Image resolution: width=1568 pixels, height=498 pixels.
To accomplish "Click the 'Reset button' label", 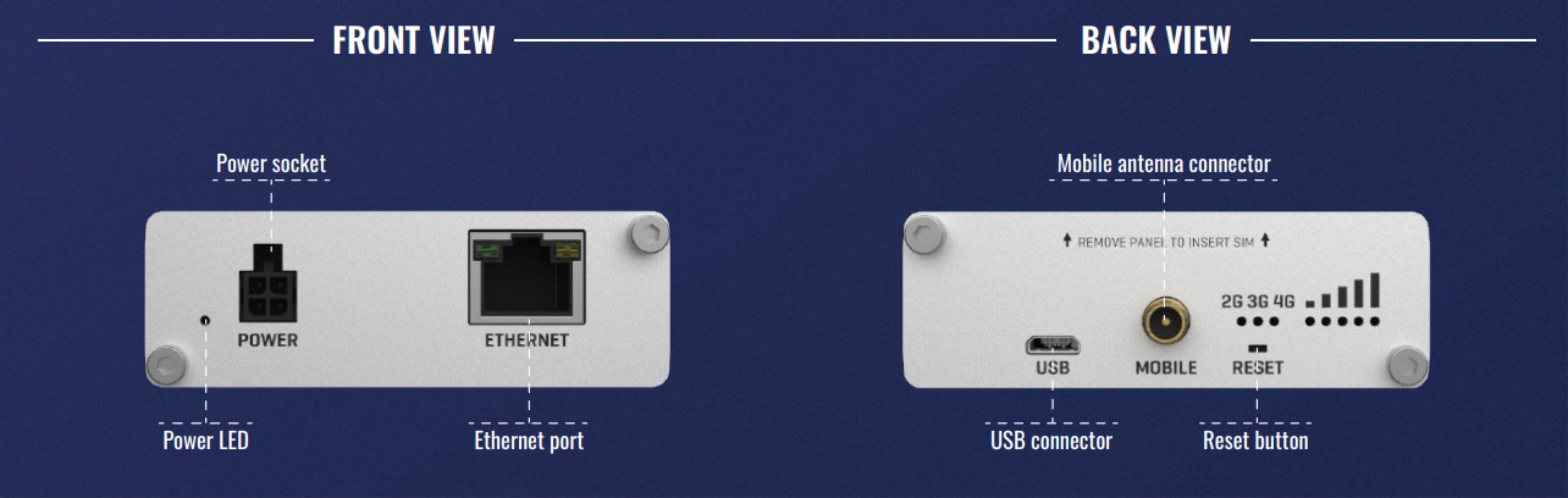I will click(1255, 441).
